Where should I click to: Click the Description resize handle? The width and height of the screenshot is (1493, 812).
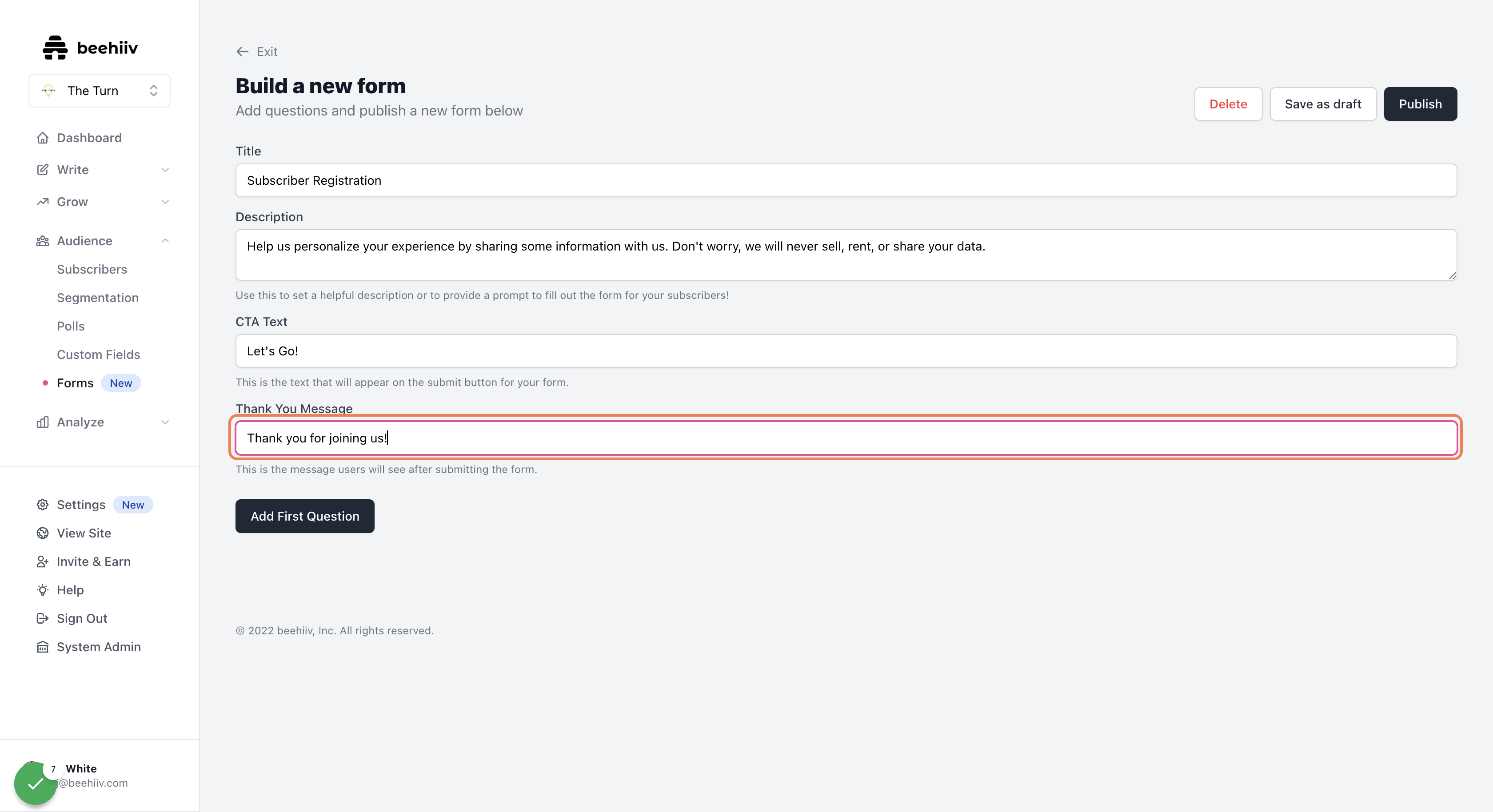coord(1452,276)
